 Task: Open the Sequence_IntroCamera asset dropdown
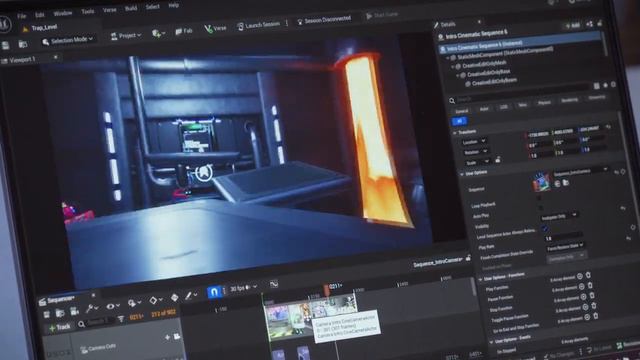coord(580,171)
